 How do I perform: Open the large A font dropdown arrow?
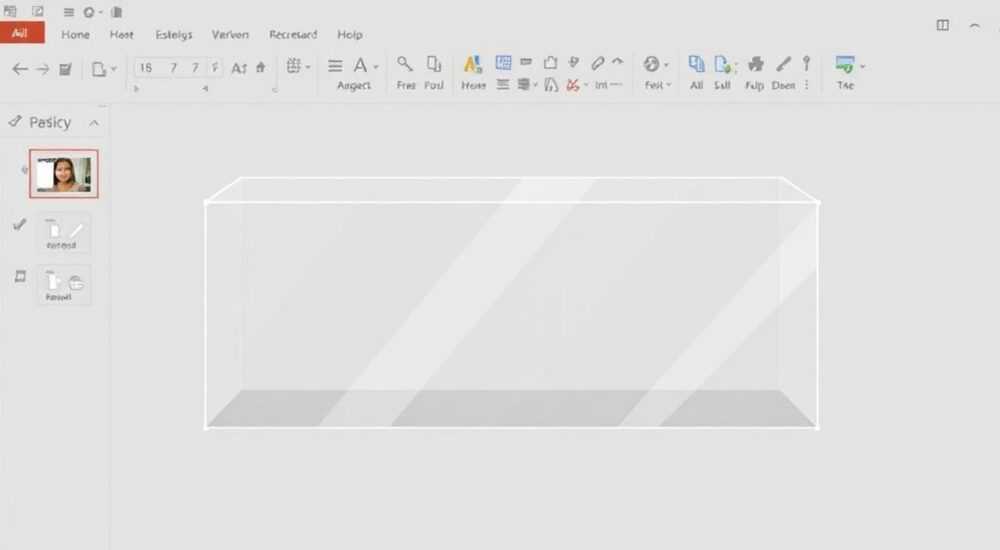click(376, 67)
